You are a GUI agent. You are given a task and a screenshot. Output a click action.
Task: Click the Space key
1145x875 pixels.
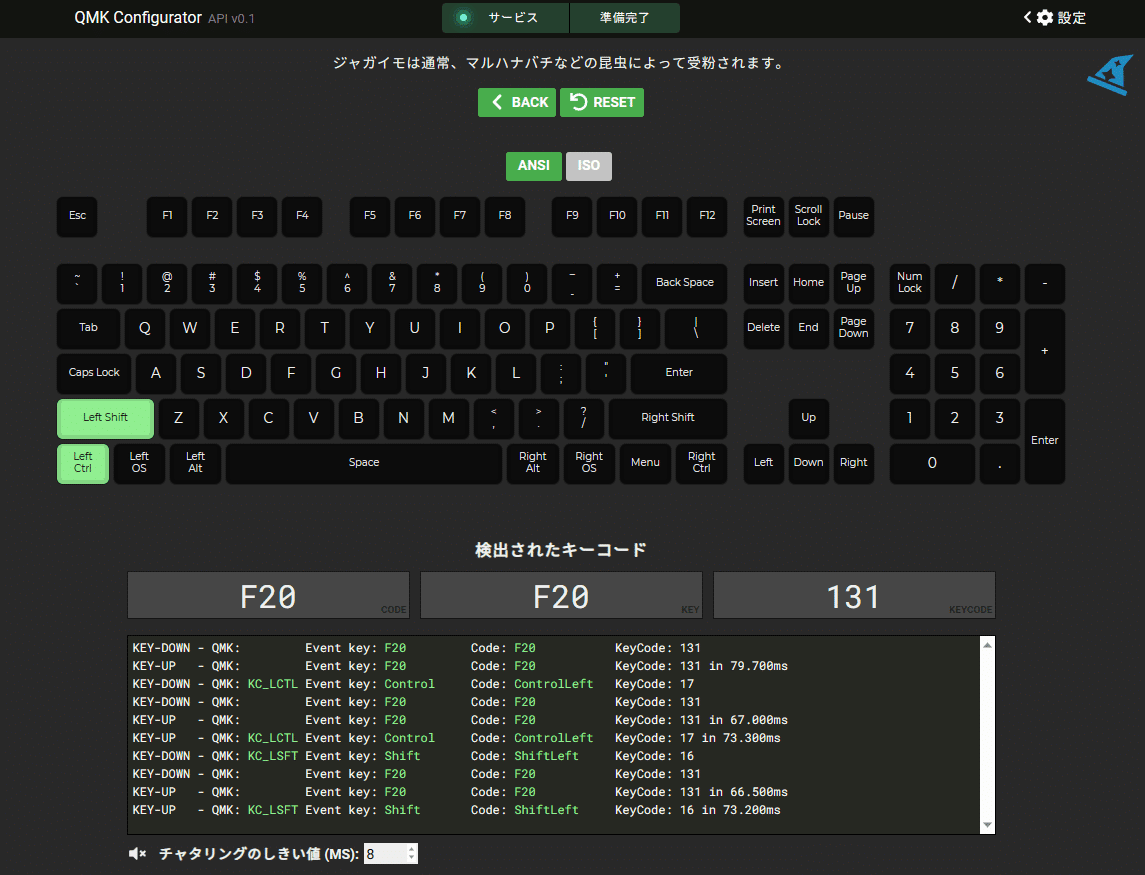click(364, 463)
